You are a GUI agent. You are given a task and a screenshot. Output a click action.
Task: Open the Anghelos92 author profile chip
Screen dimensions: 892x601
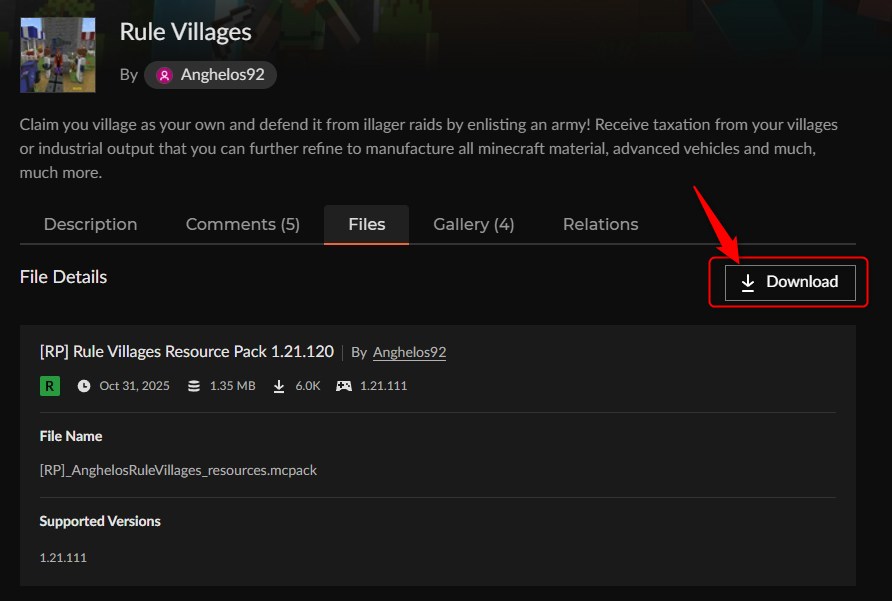click(210, 75)
